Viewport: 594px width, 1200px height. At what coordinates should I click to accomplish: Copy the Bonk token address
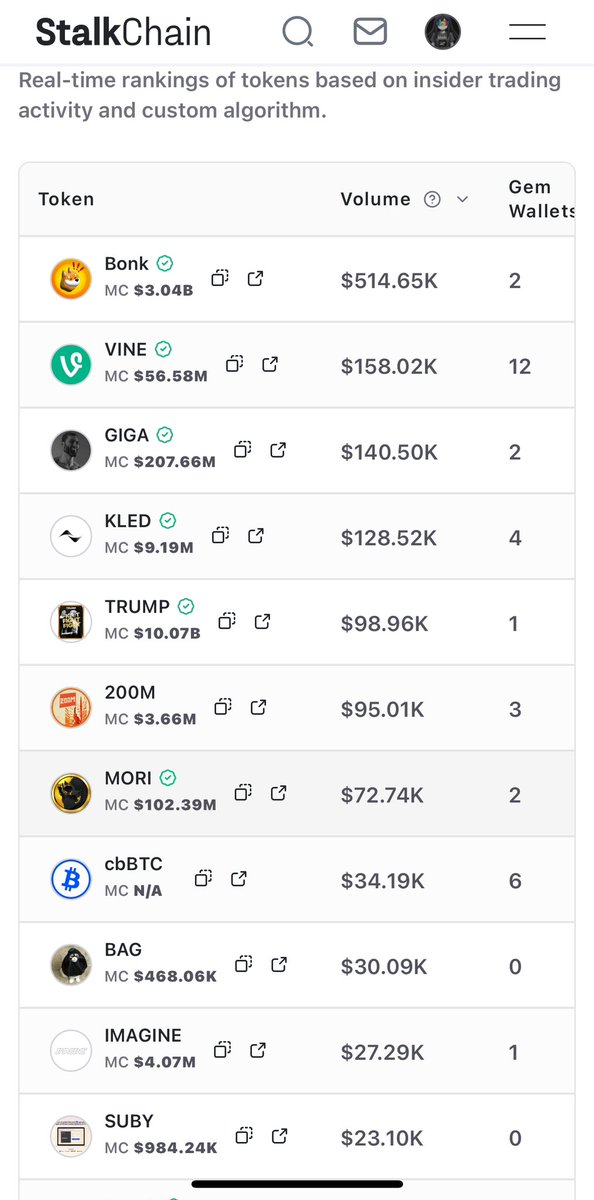[x=221, y=279]
